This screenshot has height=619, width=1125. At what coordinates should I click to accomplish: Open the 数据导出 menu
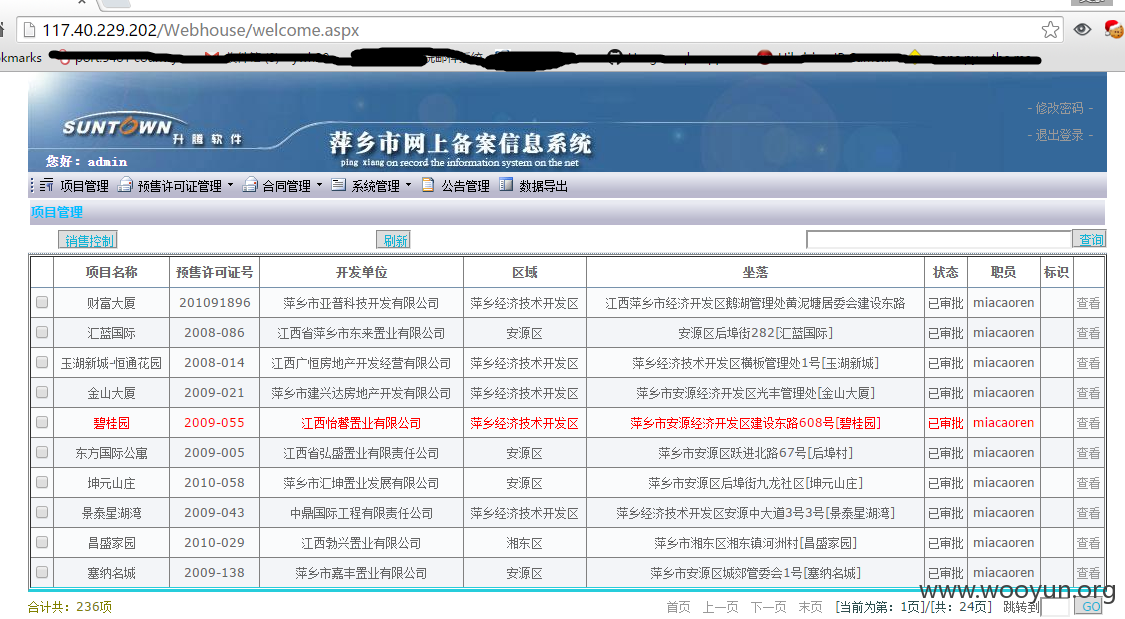click(x=543, y=186)
